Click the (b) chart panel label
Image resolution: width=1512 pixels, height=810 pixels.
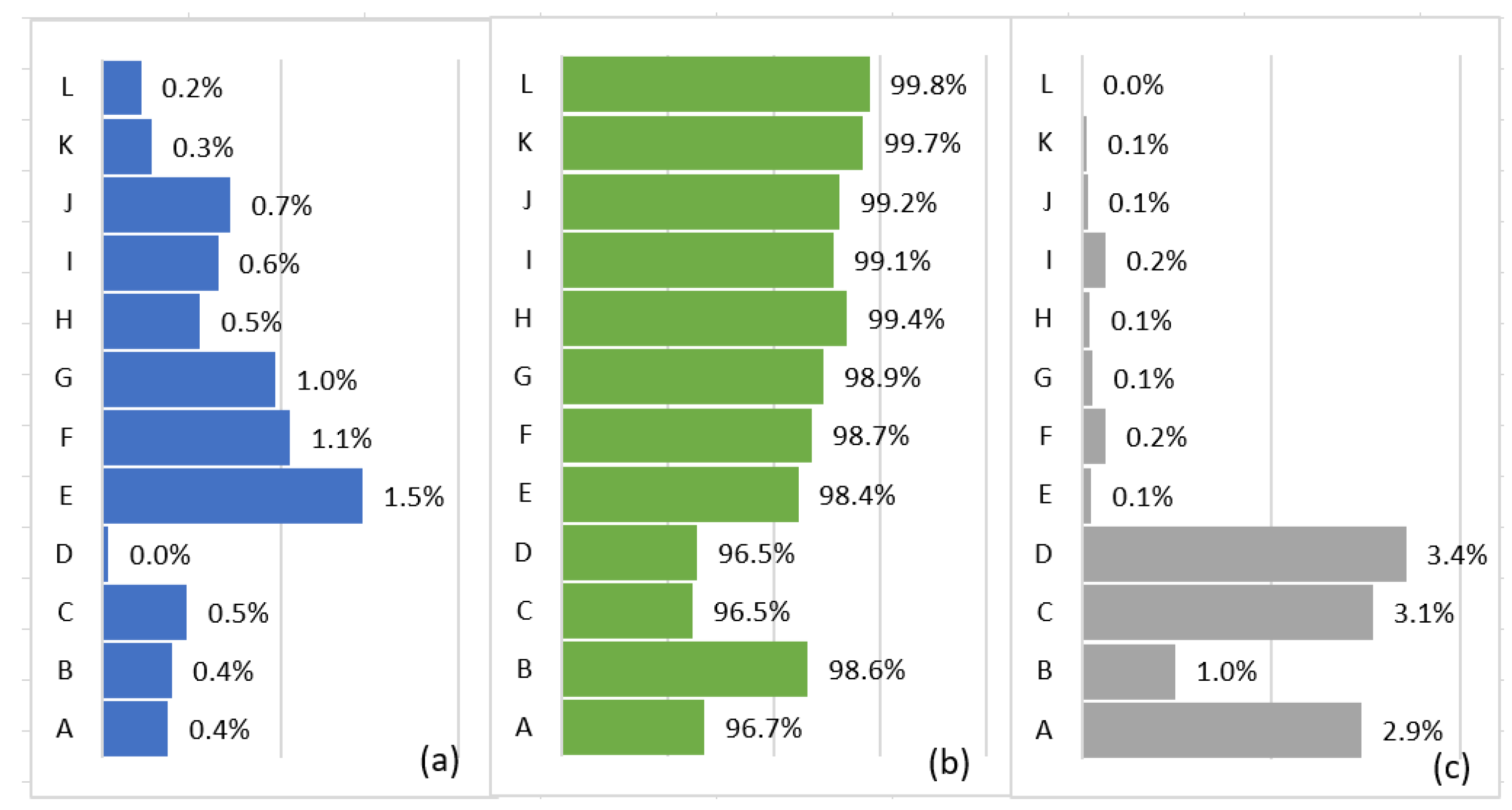(949, 764)
